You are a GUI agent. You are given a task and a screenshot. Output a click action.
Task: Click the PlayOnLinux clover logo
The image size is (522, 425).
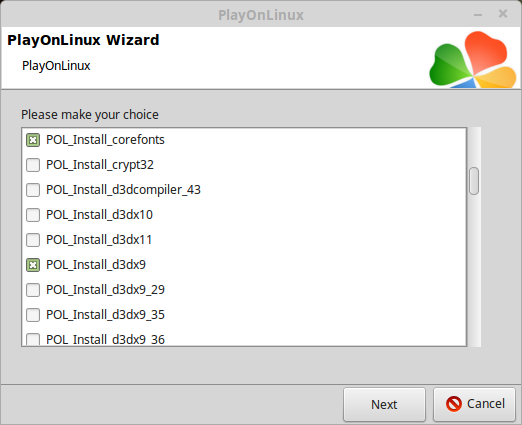coord(473,60)
